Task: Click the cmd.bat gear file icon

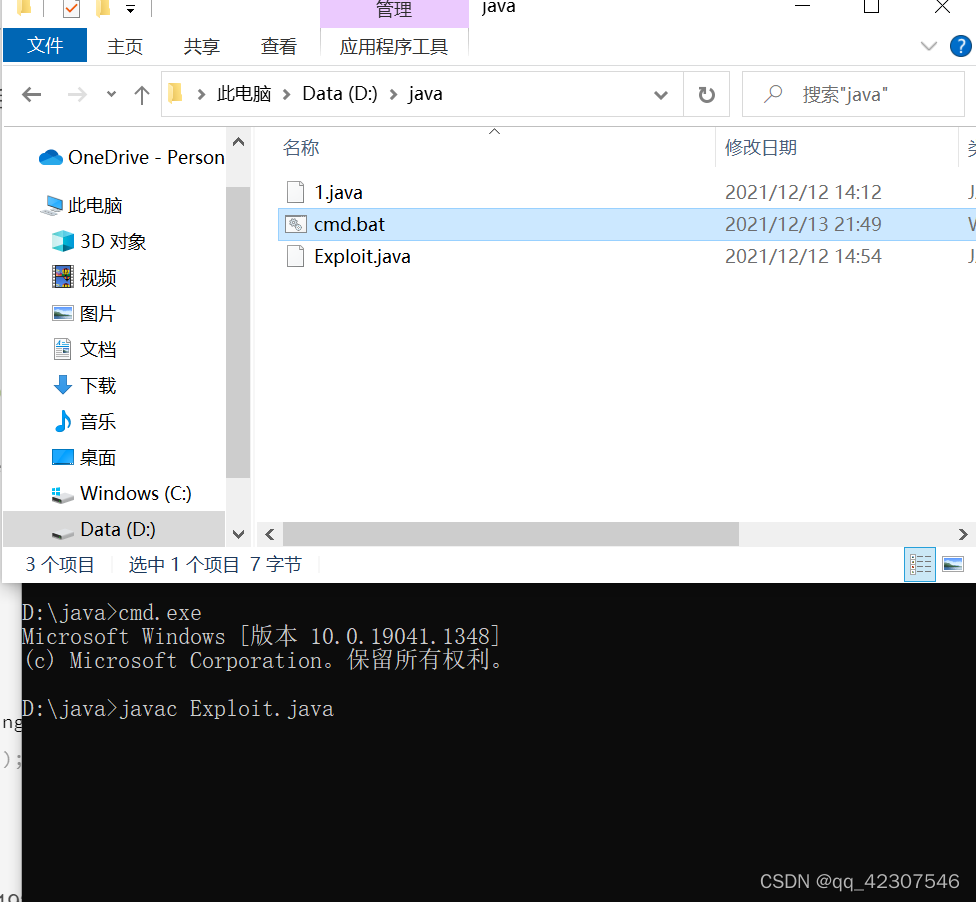Action: point(296,224)
